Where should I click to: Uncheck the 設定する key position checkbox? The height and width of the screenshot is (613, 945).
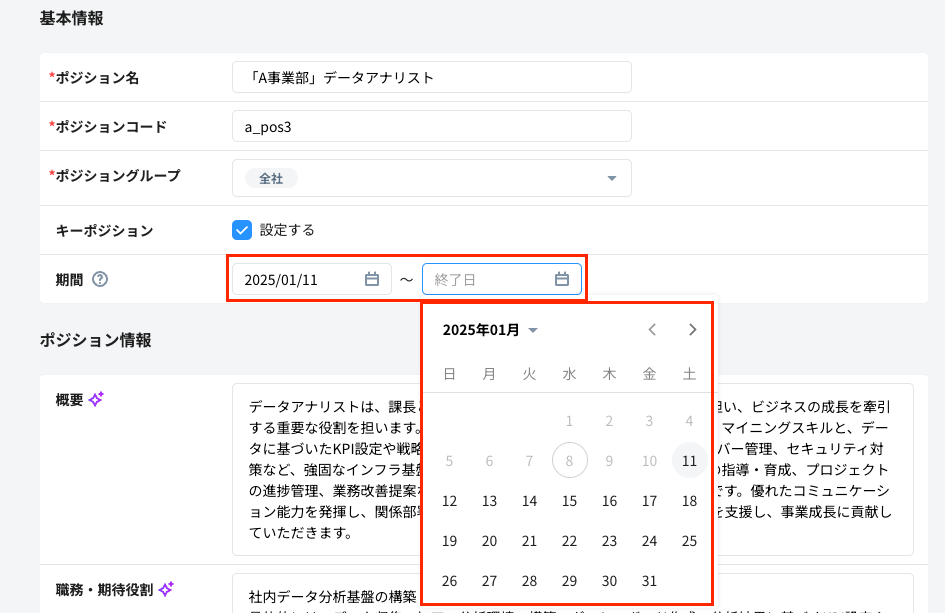pyautogui.click(x=242, y=229)
